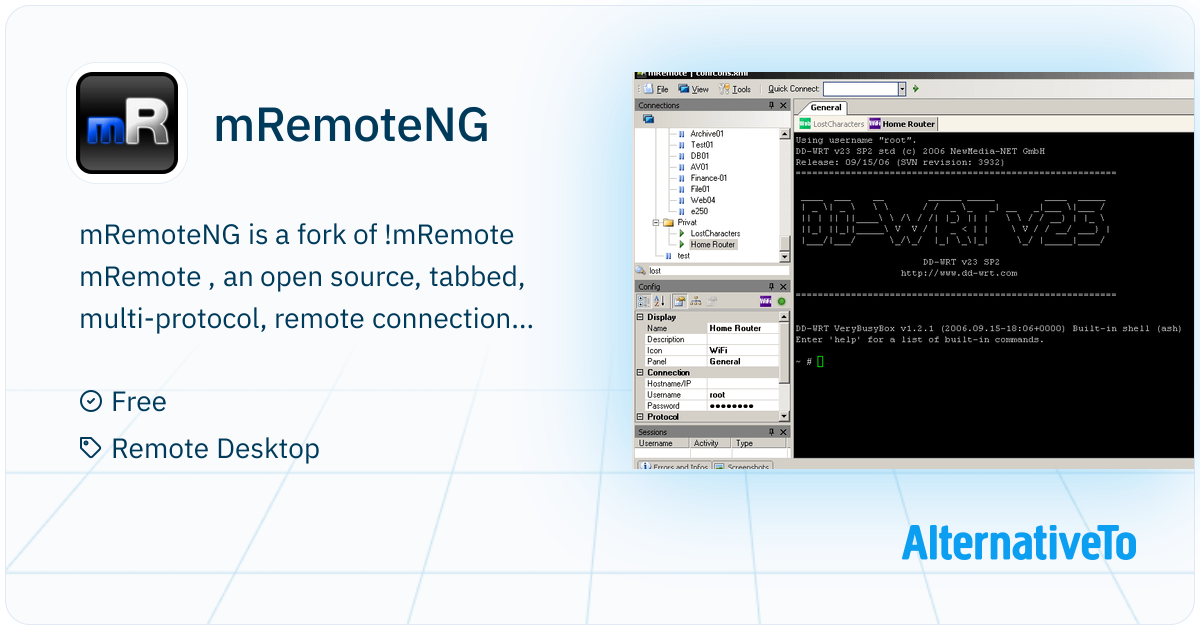
Task: Click the connections tree scroll-up arrow
Action: (784, 134)
